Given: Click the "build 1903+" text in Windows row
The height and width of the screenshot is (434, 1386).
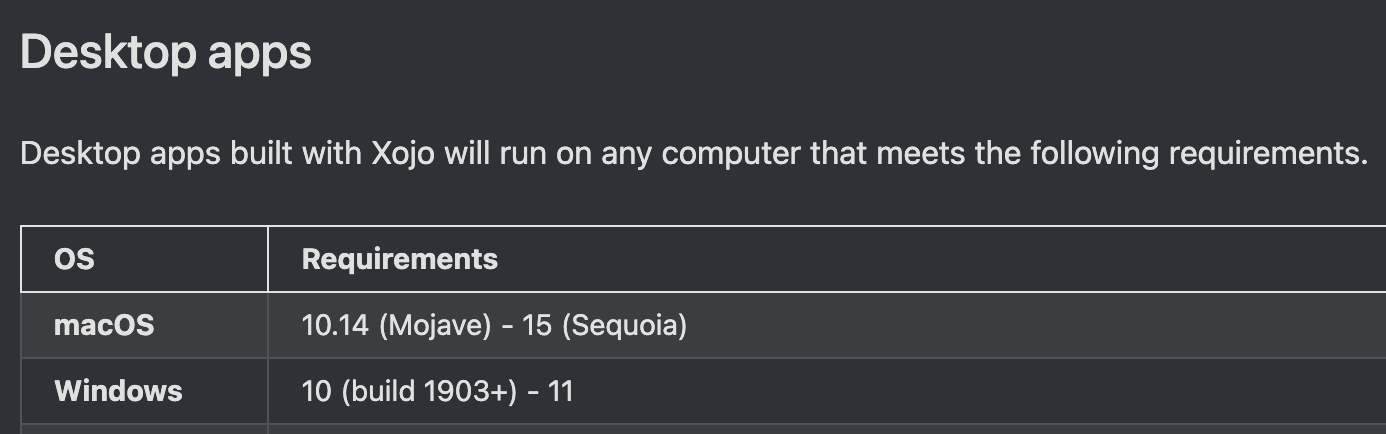Looking at the screenshot, I should [429, 391].
